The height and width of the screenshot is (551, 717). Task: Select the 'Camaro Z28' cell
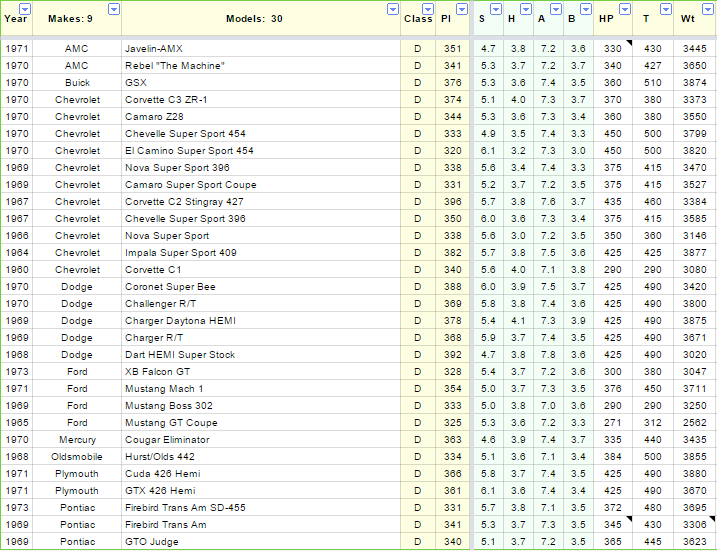coord(261,117)
